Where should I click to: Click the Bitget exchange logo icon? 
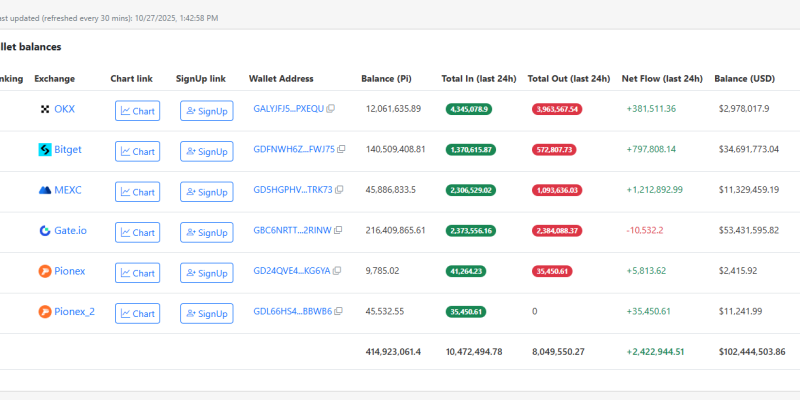tap(44, 150)
